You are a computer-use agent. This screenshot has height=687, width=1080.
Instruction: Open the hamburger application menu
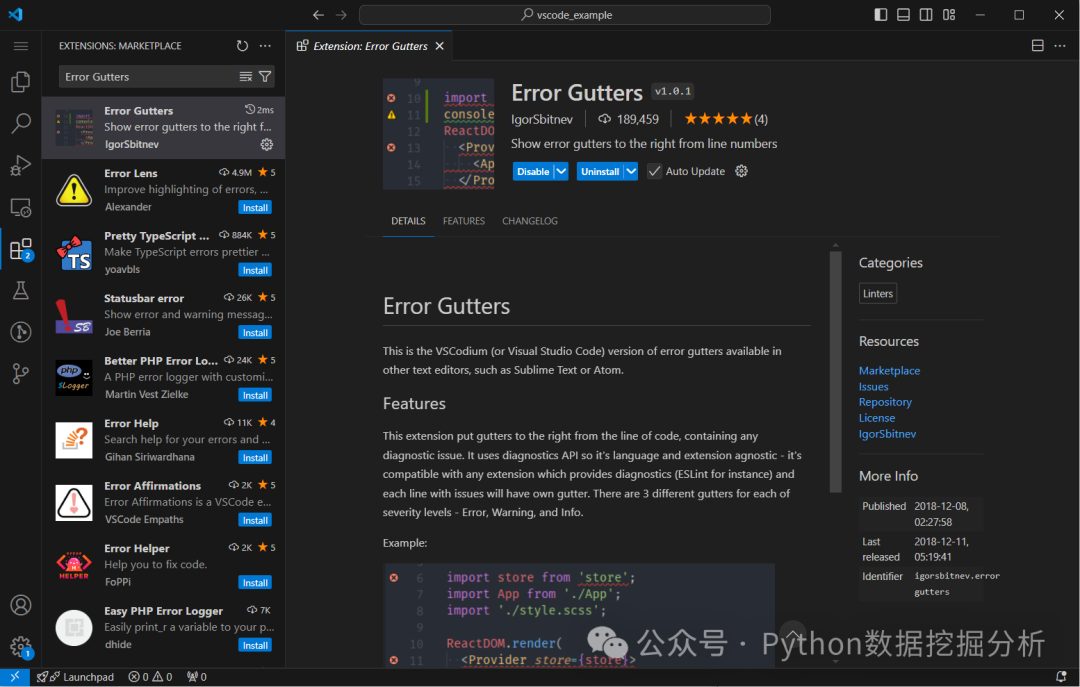click(x=21, y=46)
